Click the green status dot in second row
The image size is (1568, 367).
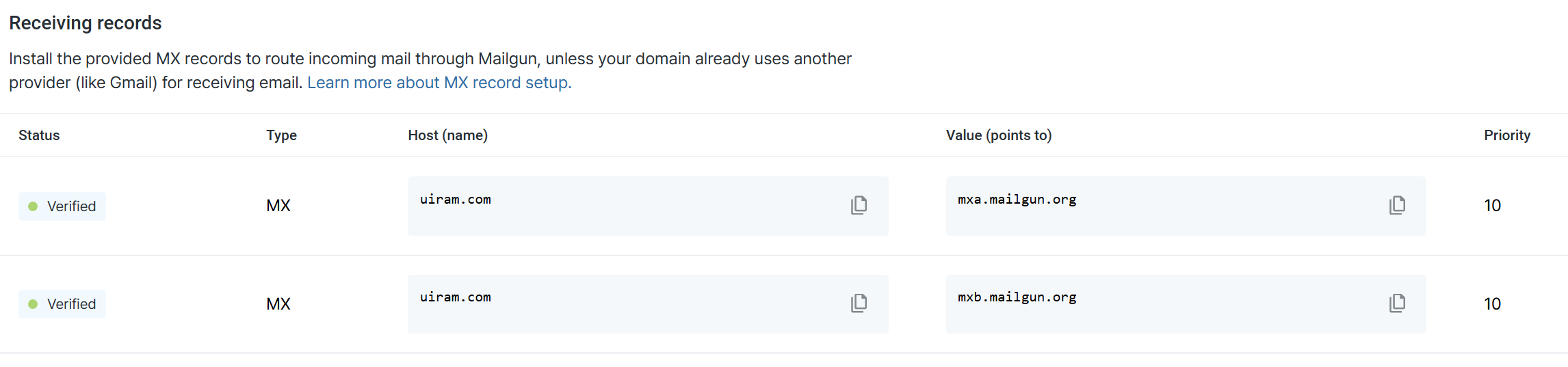(33, 304)
